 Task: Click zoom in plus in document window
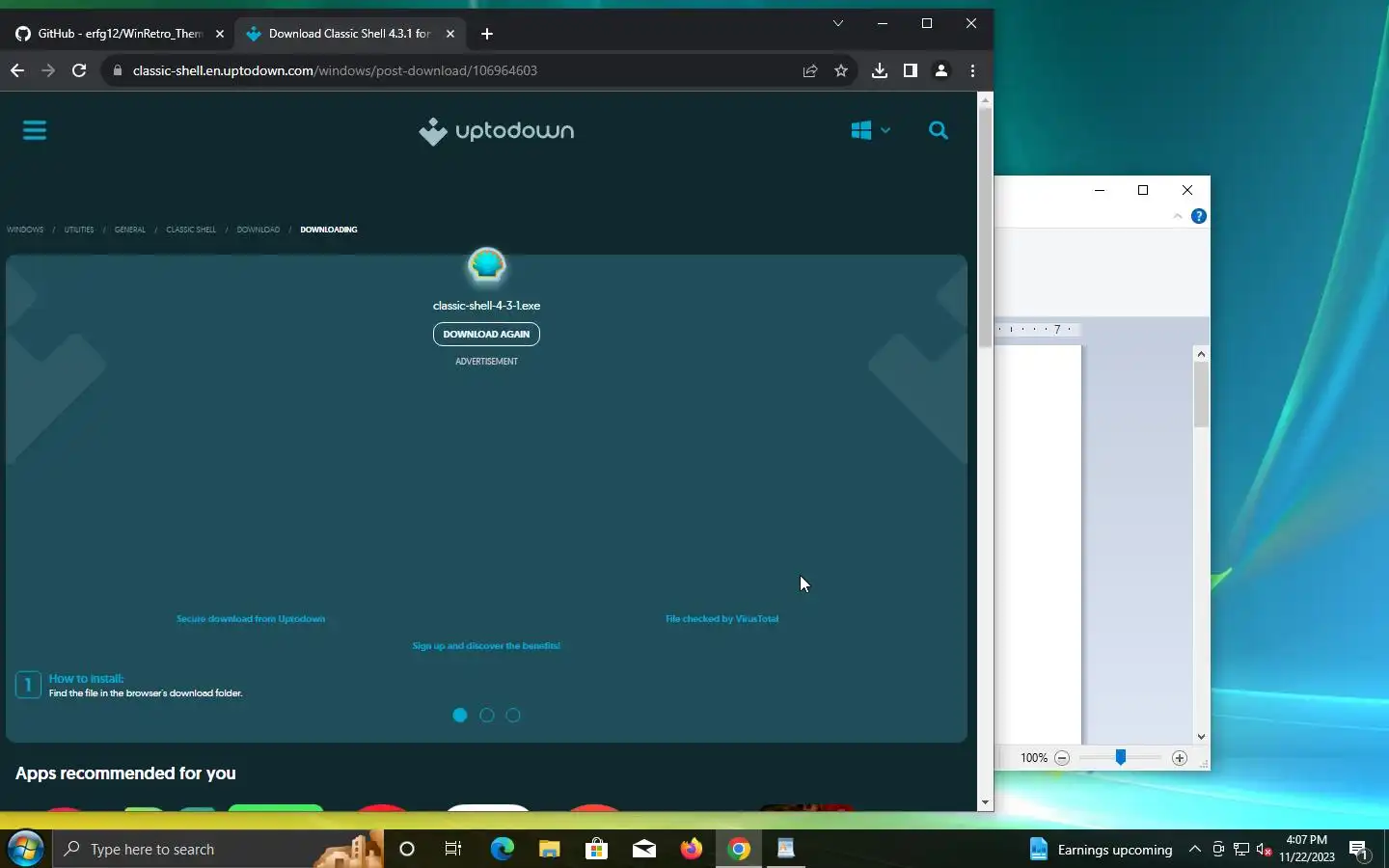tap(1180, 758)
